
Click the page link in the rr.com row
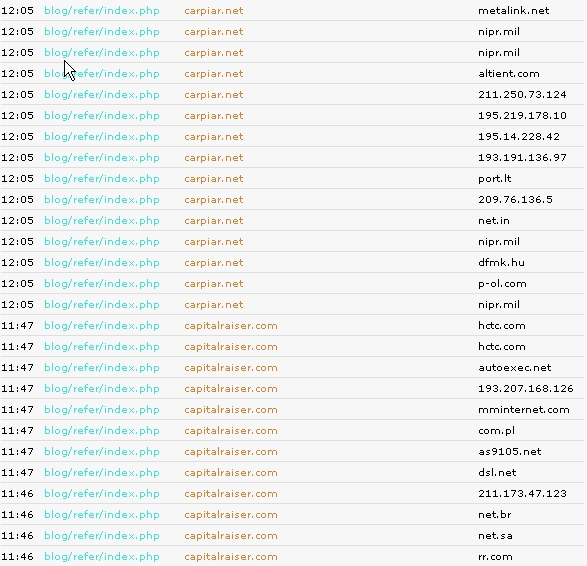coord(102,557)
